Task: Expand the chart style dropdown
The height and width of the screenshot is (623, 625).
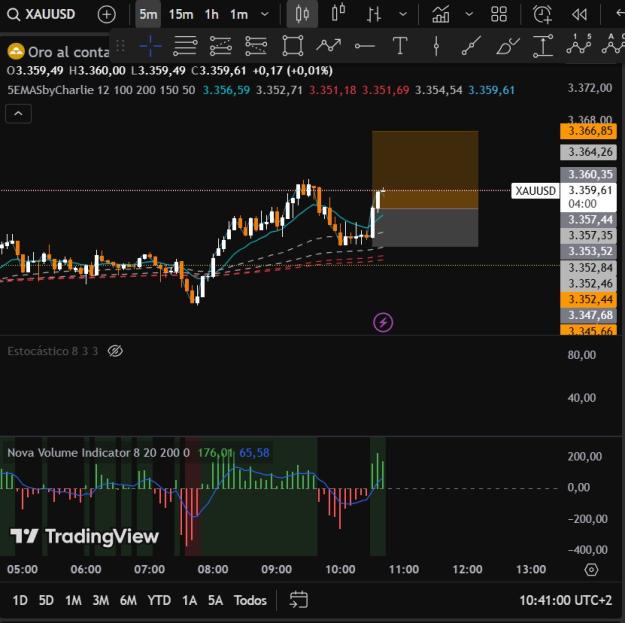Action: [403, 15]
